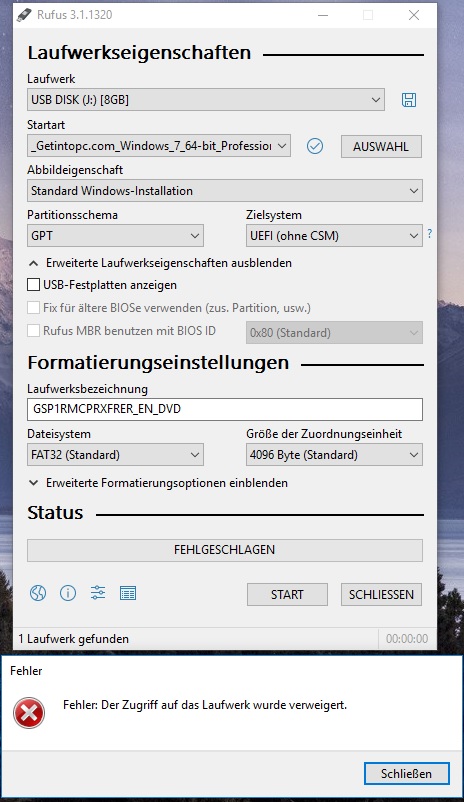The width and height of the screenshot is (464, 802).
Task: Click the Formatierungseinstellungen heading
Action: pos(158,363)
